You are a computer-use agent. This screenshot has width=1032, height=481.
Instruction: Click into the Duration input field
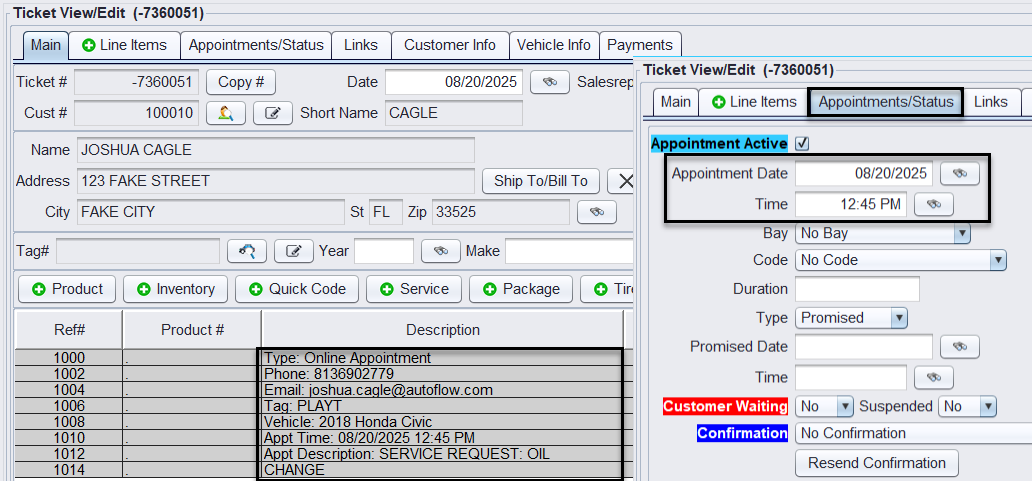pyautogui.click(x=857, y=289)
